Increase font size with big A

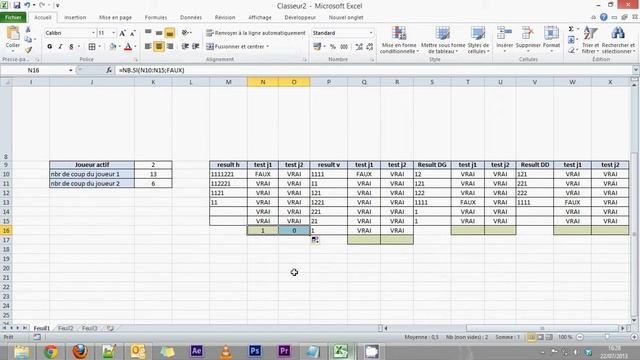coord(122,33)
